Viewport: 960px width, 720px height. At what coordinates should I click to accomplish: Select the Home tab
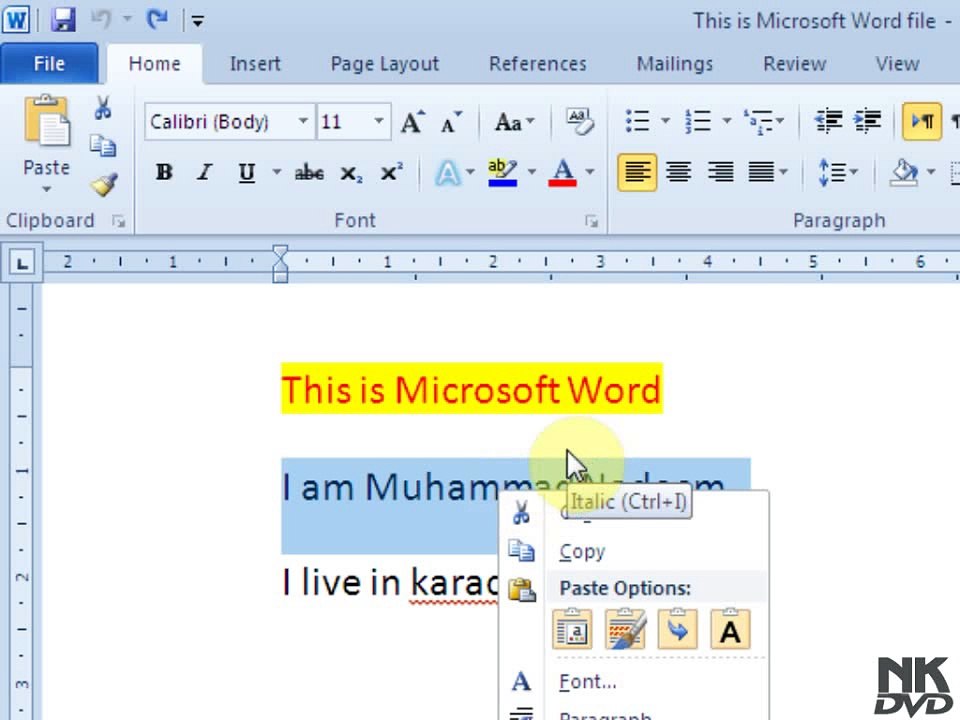(x=154, y=64)
